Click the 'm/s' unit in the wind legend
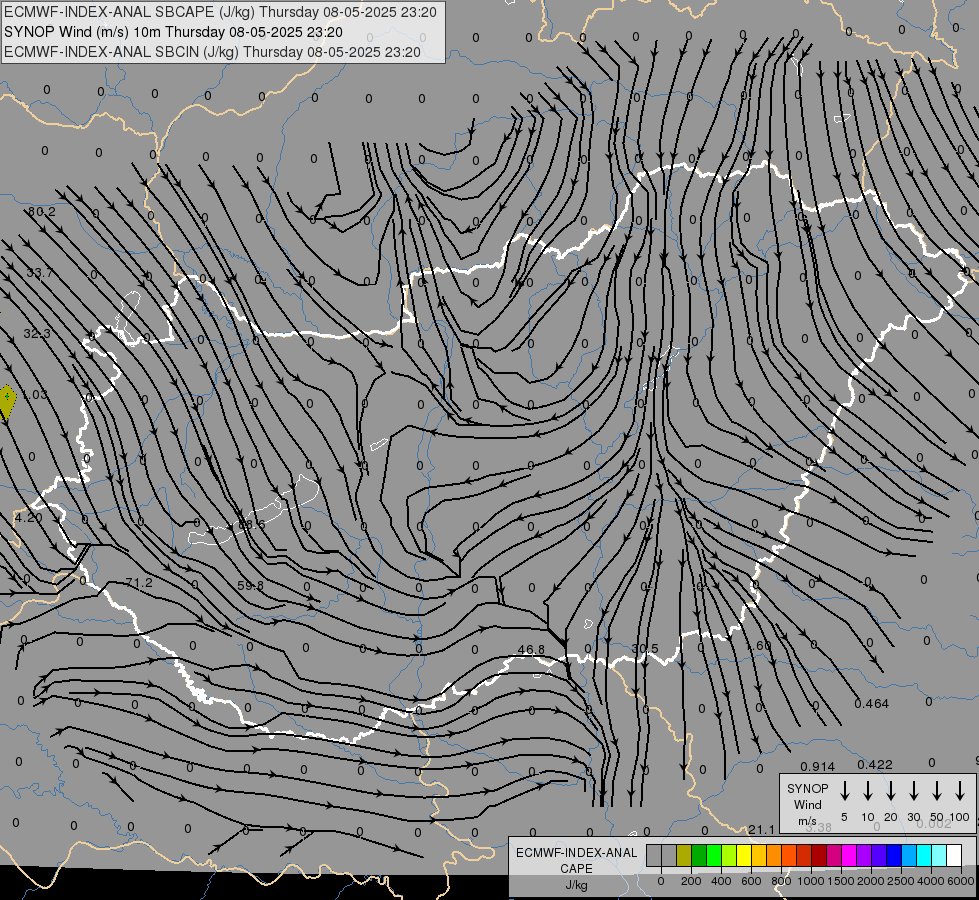979x900 pixels. (x=807, y=821)
